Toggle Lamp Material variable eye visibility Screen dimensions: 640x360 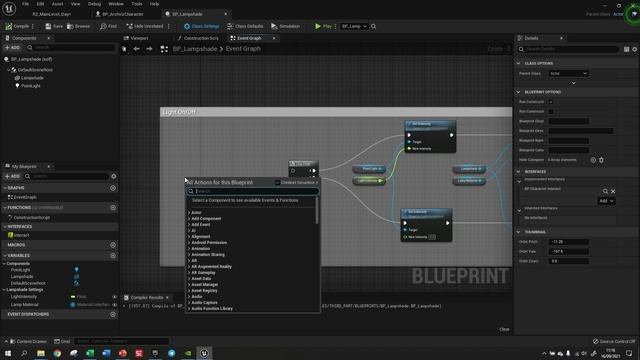(114, 304)
